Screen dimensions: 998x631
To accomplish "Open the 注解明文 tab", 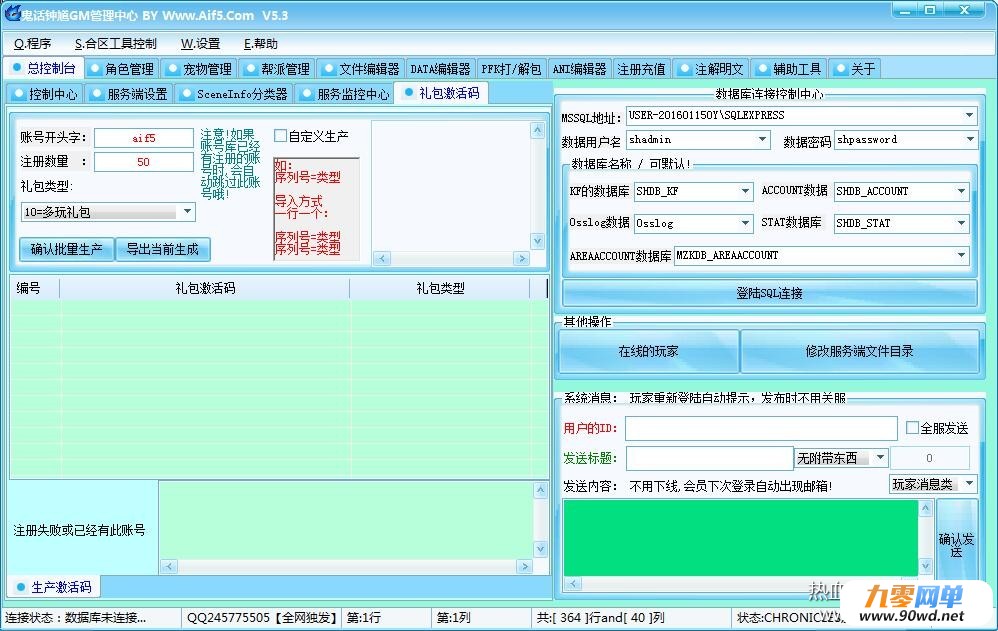I will click(x=711, y=69).
